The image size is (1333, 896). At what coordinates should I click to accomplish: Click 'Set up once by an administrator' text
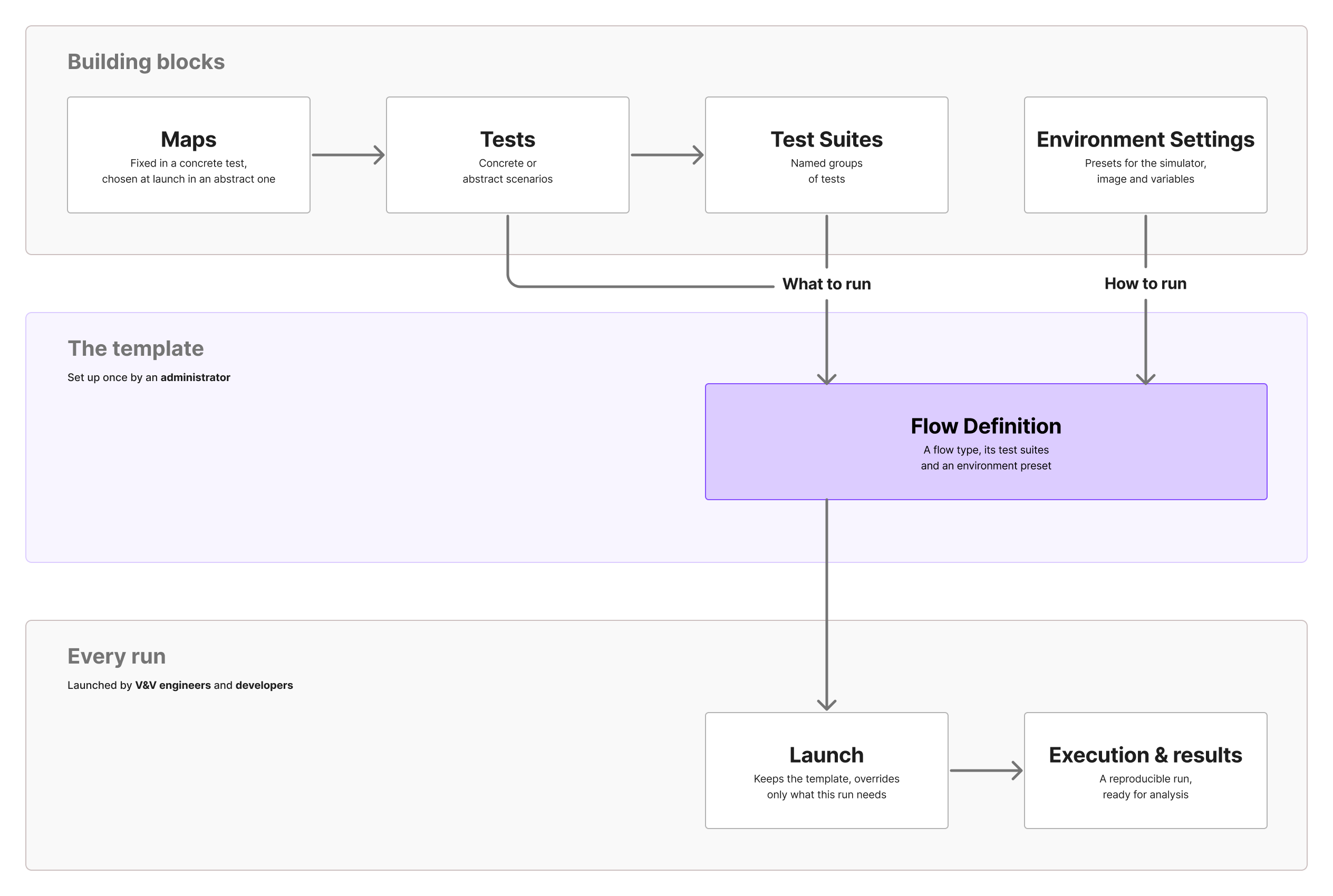[149, 377]
